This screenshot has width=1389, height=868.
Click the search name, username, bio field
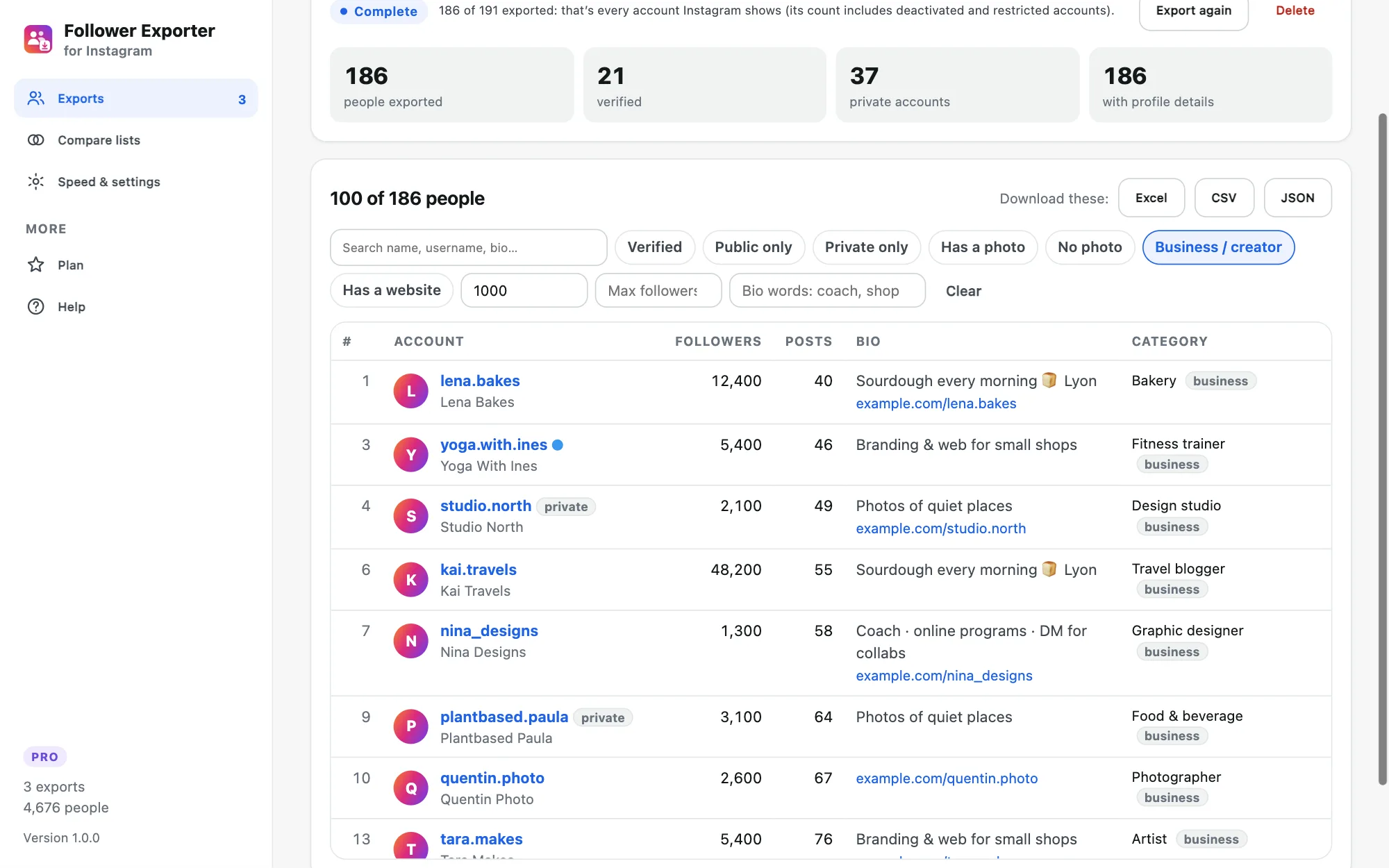[469, 247]
